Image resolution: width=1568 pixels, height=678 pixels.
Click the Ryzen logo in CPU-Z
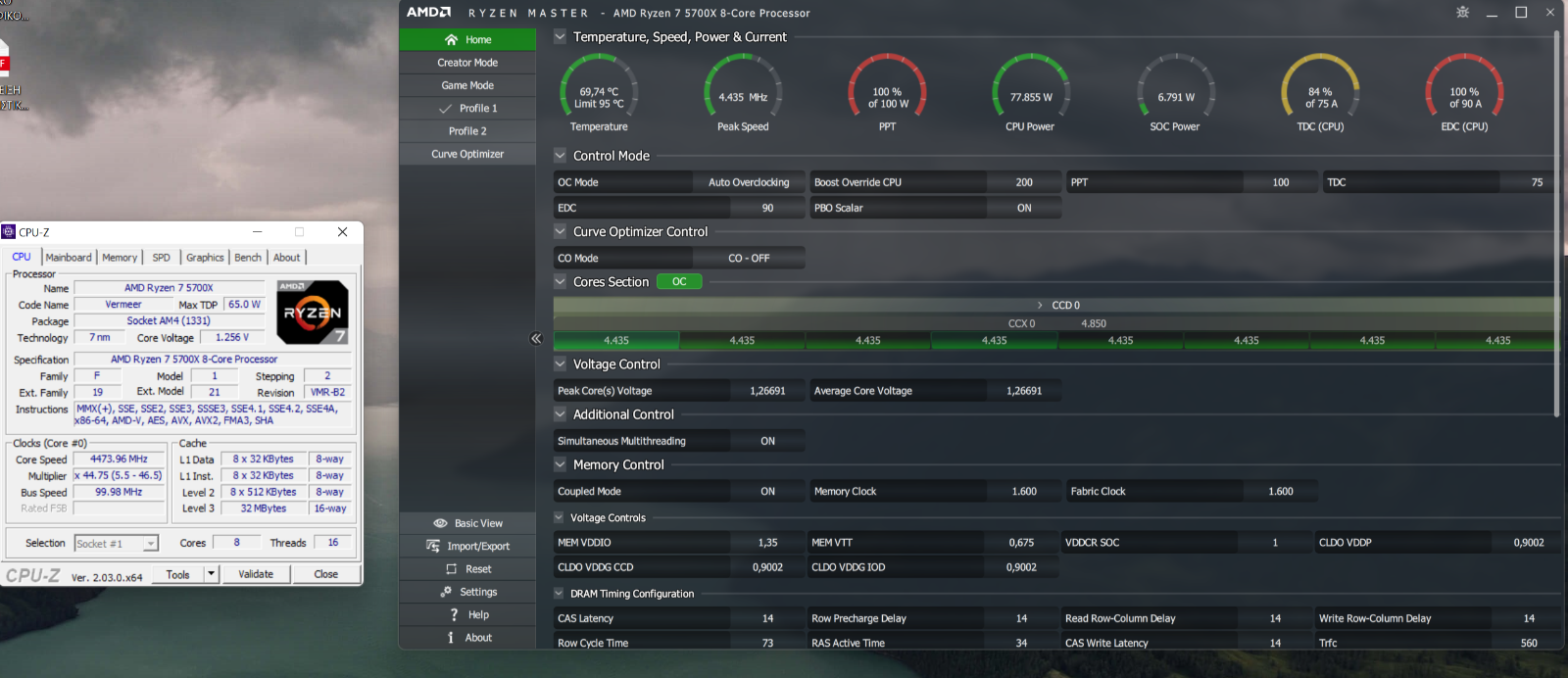(x=313, y=312)
